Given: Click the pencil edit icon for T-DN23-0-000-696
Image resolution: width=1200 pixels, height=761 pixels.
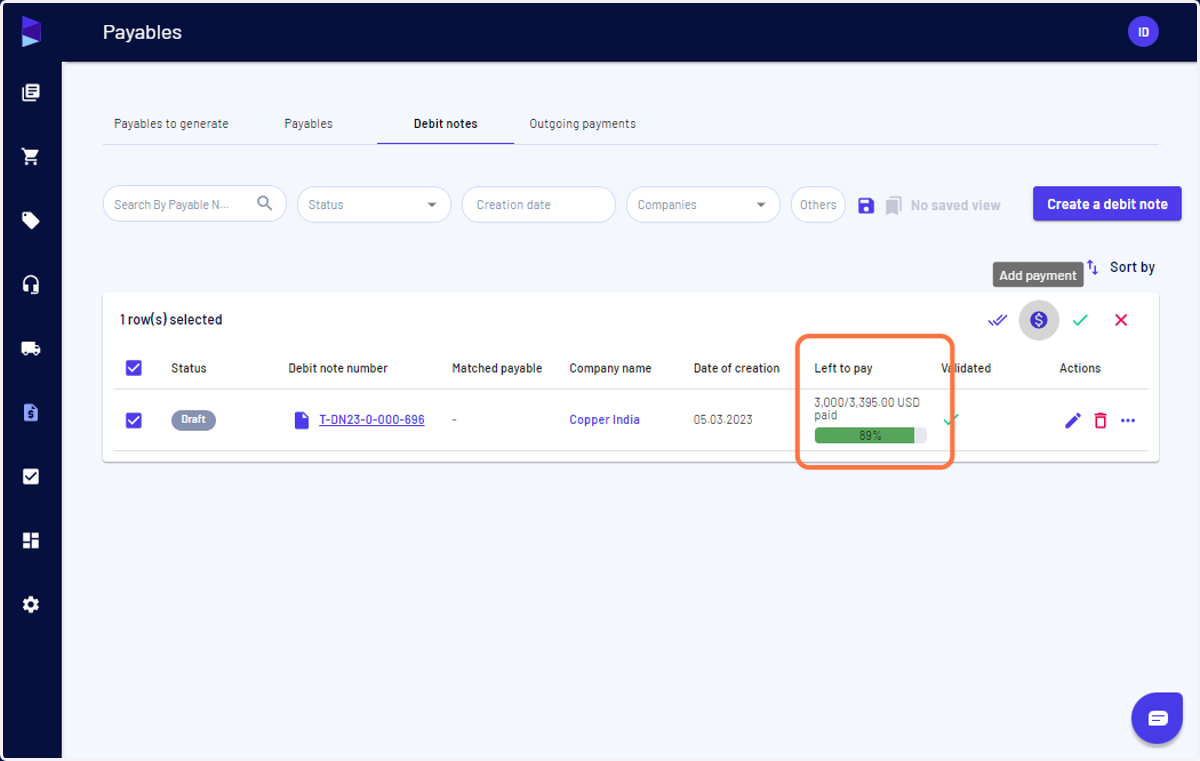Looking at the screenshot, I should coord(1073,421).
